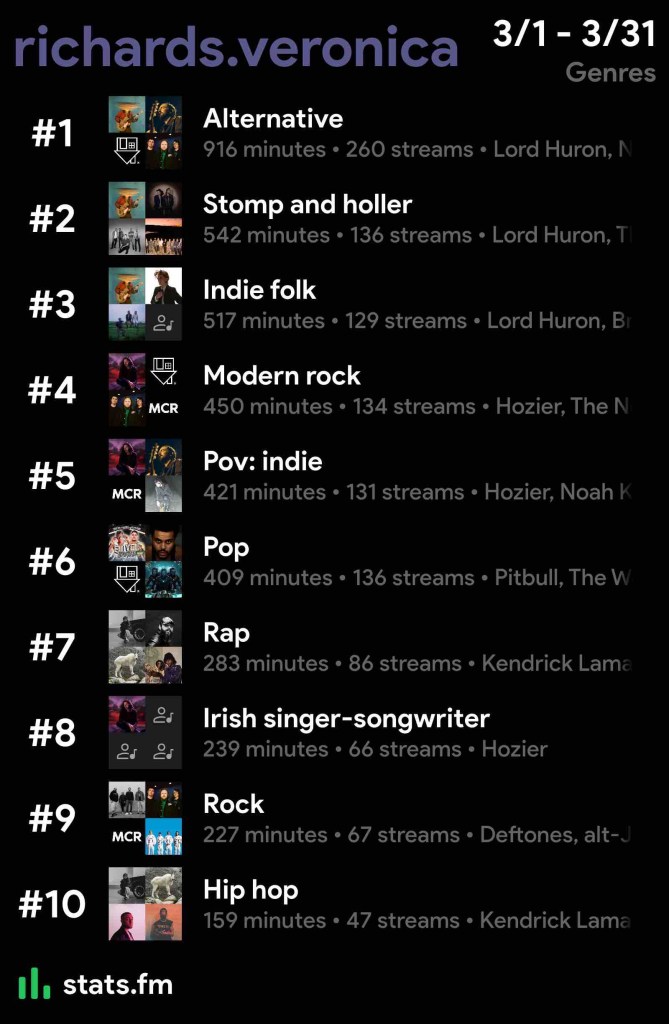
Task: Click the stats.fm brand text
Action: click(118, 984)
